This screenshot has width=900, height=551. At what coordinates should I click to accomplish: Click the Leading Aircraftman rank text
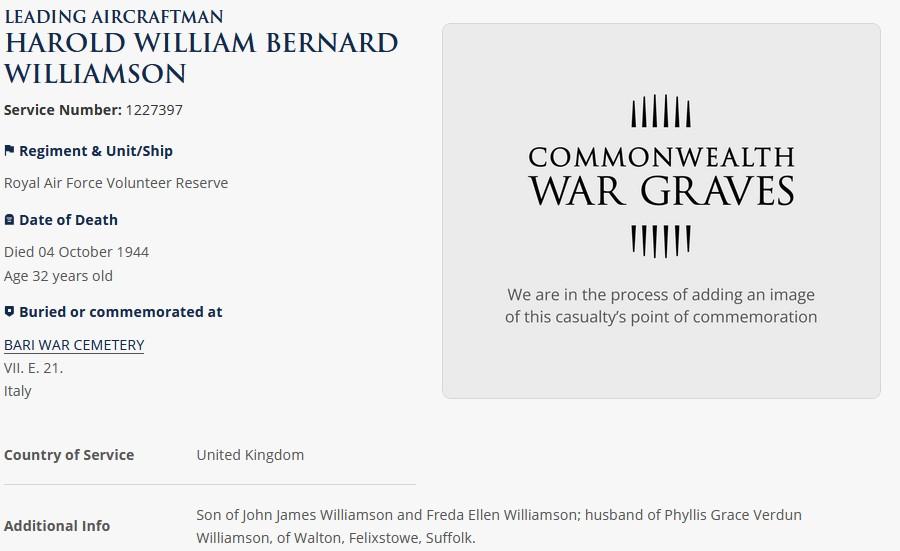point(114,17)
